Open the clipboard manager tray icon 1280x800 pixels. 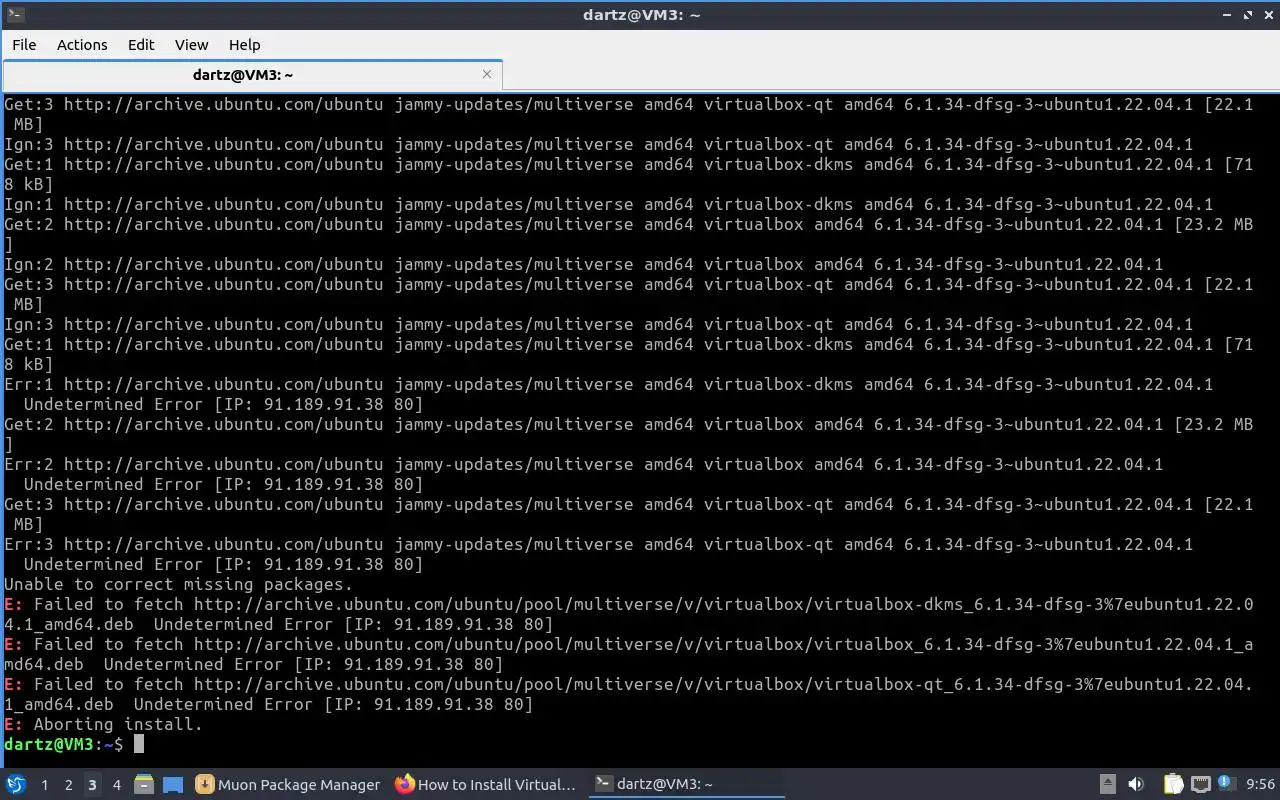click(1173, 785)
